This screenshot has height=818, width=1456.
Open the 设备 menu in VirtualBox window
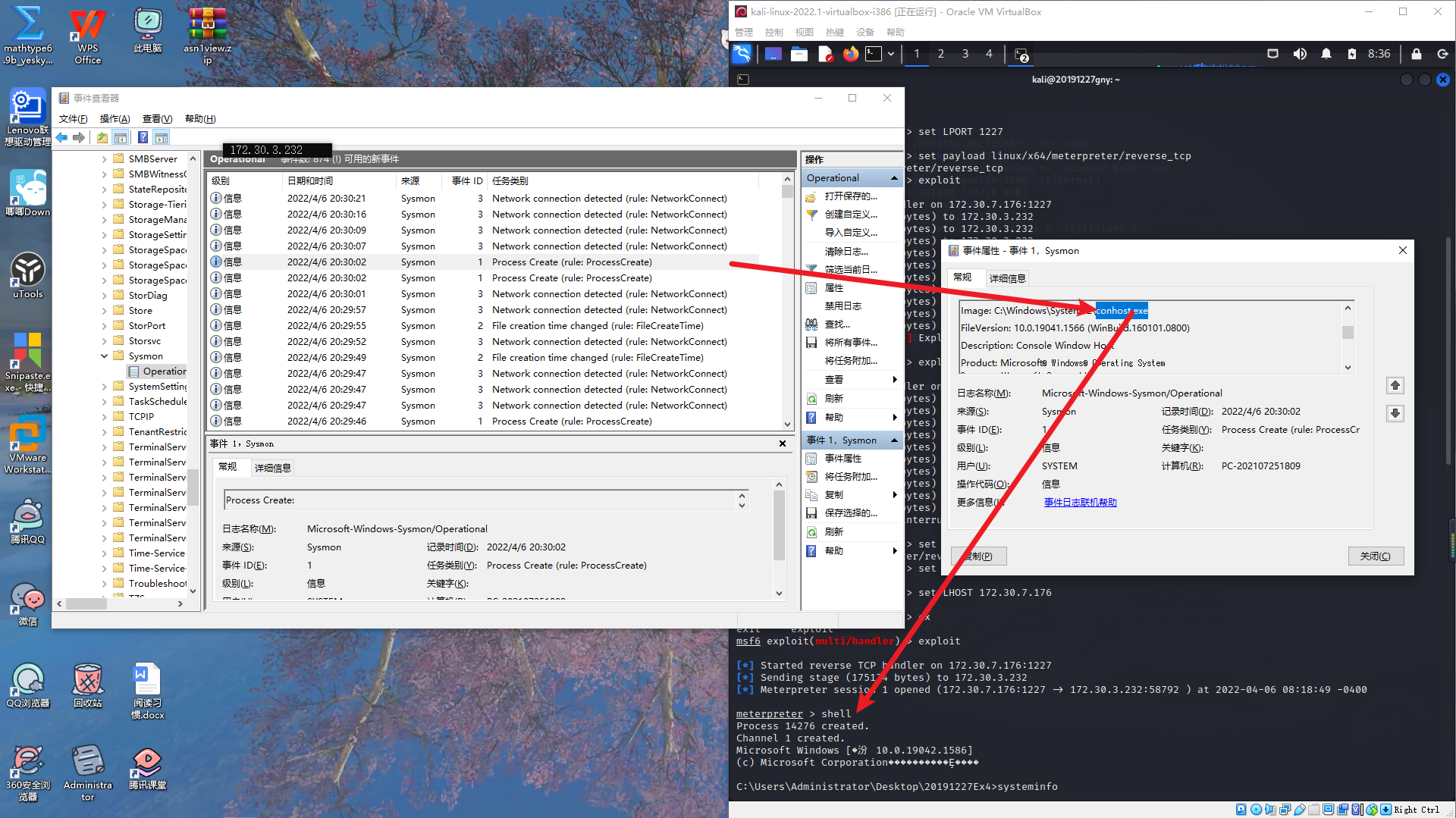865,32
